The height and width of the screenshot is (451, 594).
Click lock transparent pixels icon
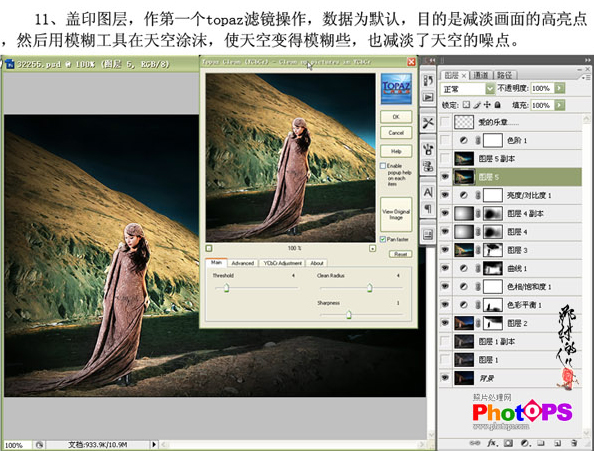[466, 105]
